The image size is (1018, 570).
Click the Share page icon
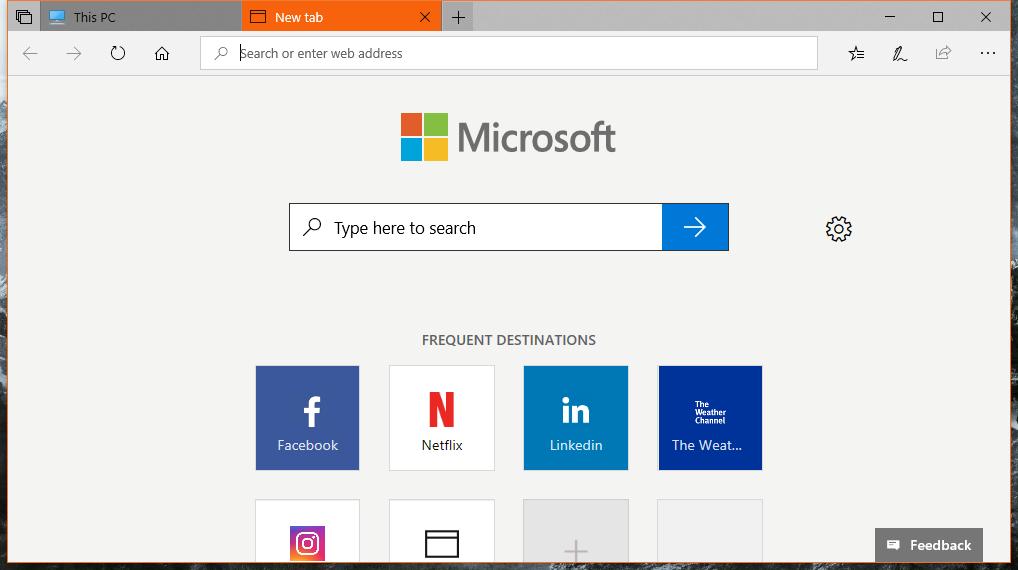943,53
